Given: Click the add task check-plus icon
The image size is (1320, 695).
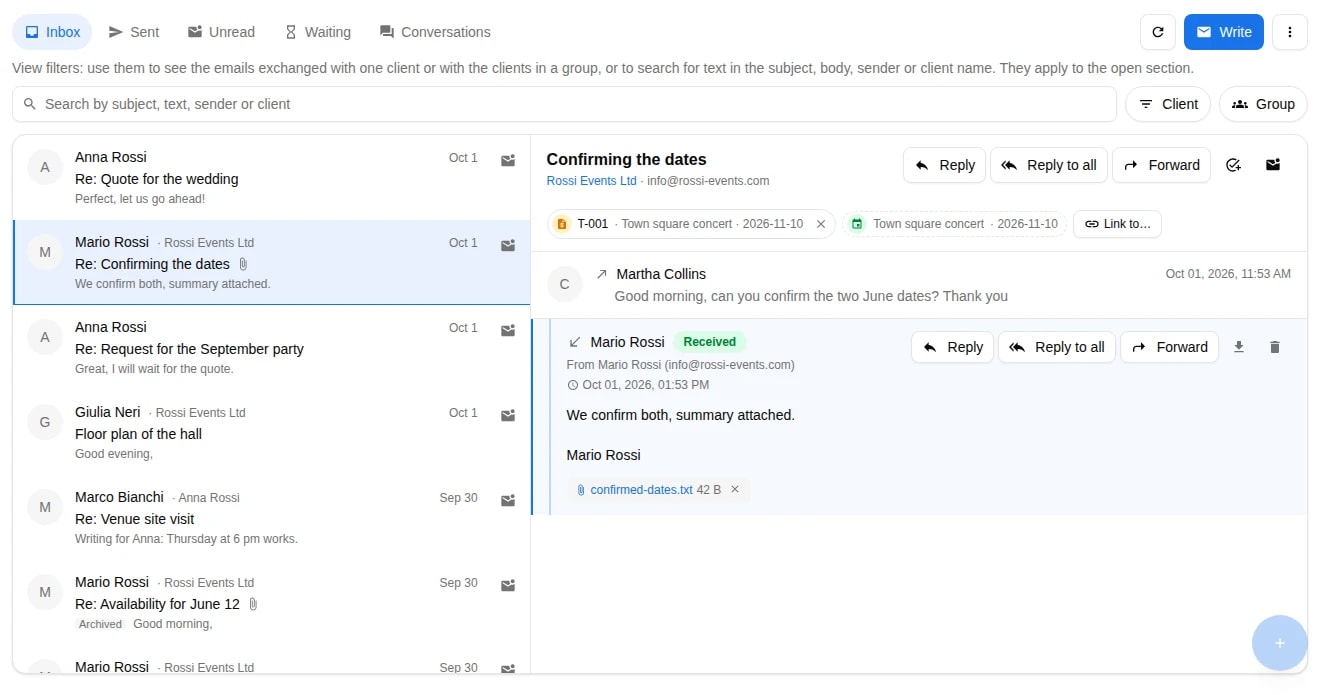Looking at the screenshot, I should [1233, 165].
